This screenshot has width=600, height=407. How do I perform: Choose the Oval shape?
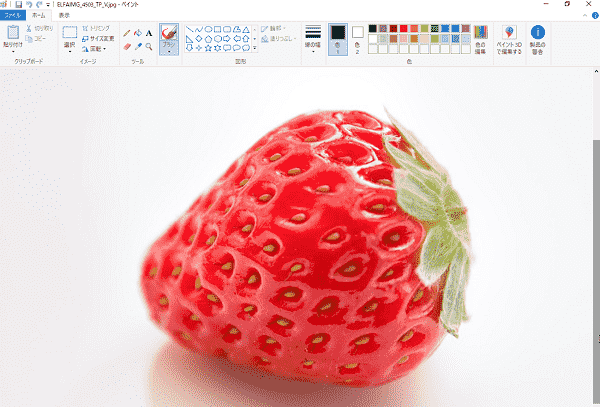[208, 29]
